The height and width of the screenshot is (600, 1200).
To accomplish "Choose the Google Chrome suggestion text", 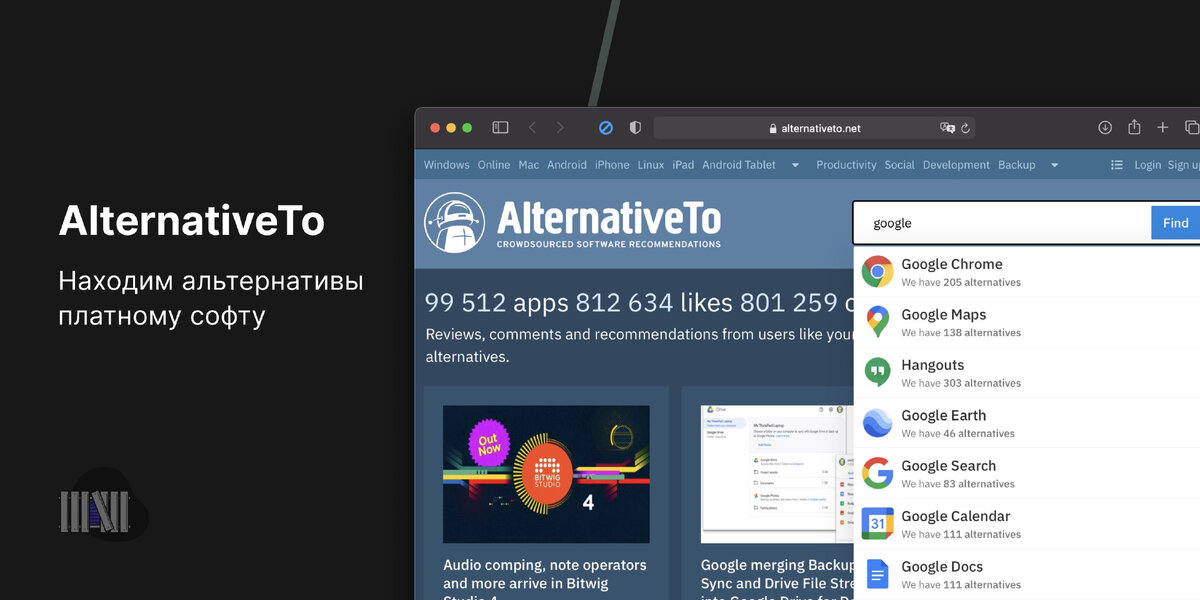I will click(x=952, y=264).
